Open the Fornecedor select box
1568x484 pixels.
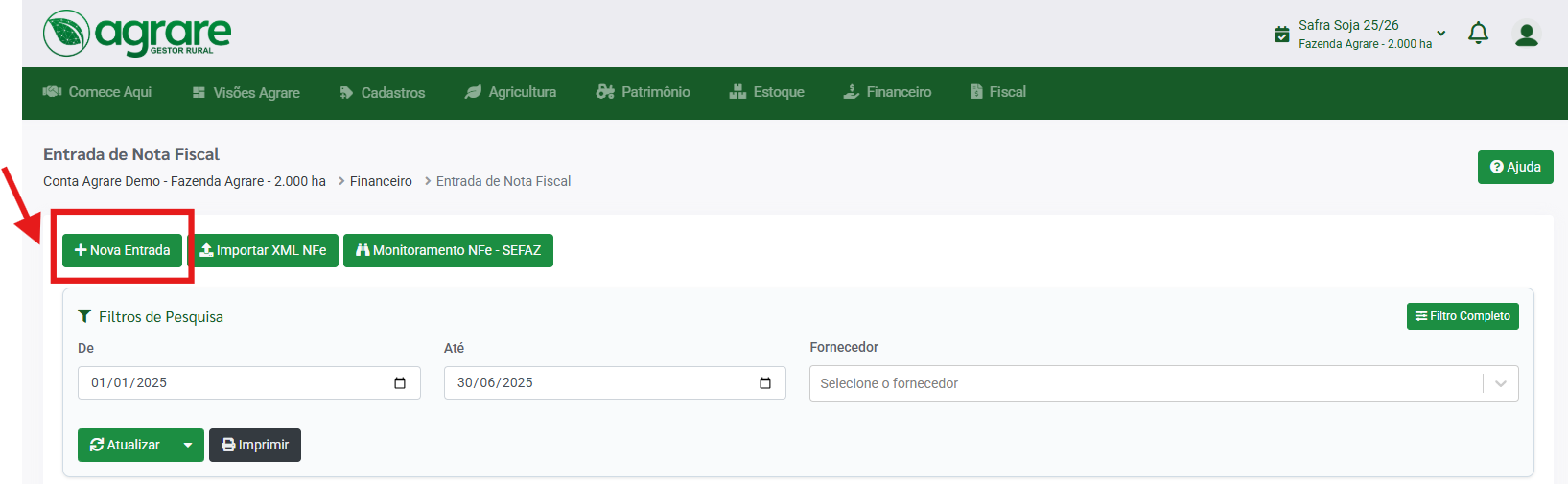[x=1163, y=383]
